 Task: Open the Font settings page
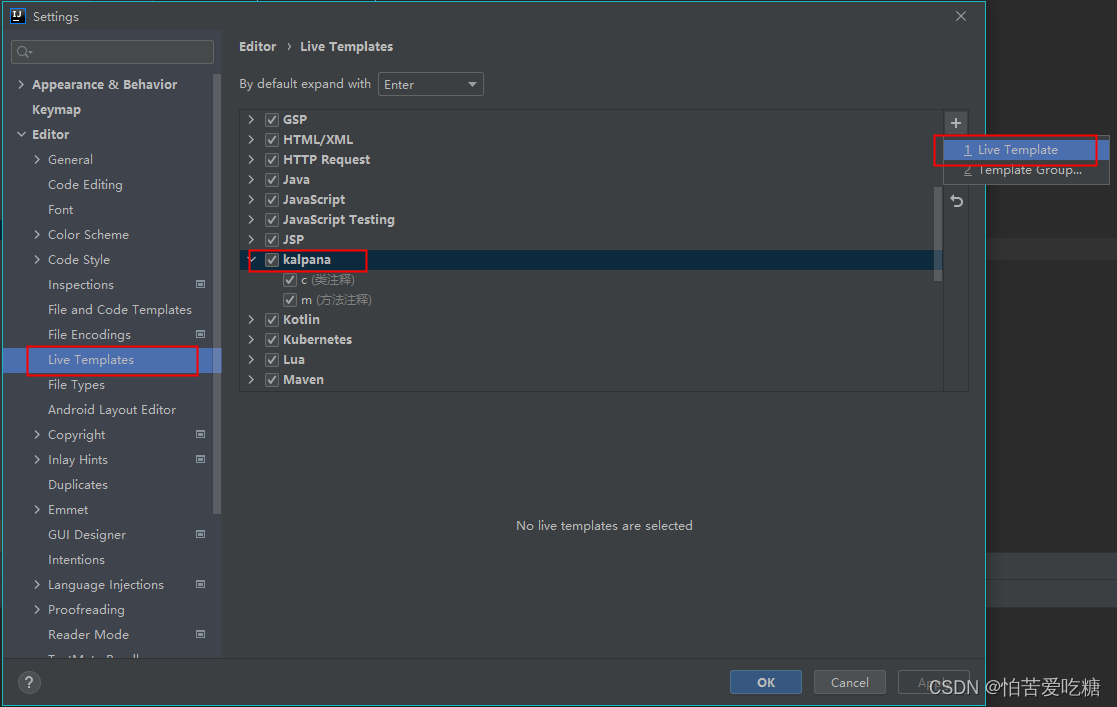click(61, 210)
